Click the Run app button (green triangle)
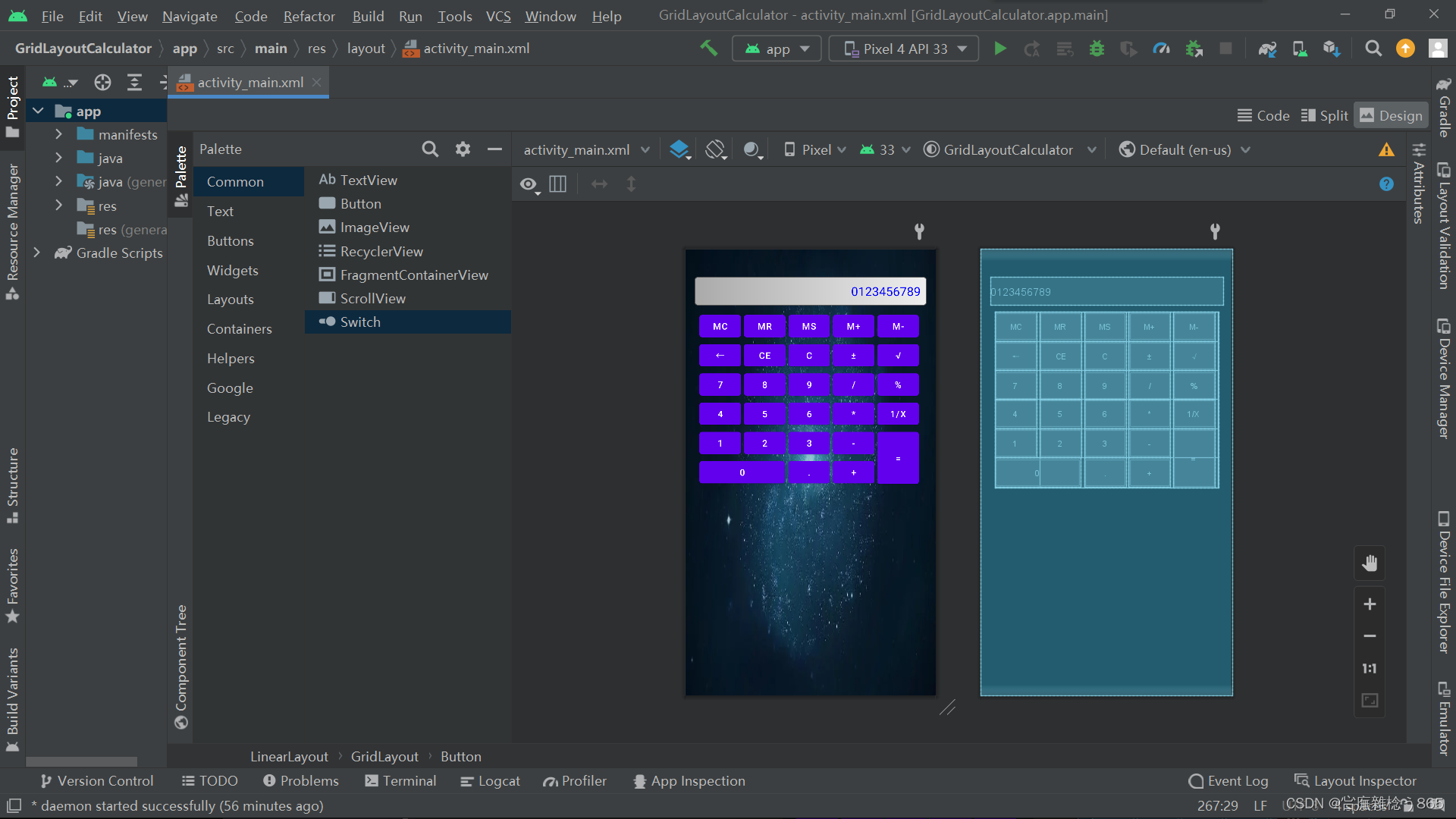The height and width of the screenshot is (819, 1456). tap(1000, 47)
